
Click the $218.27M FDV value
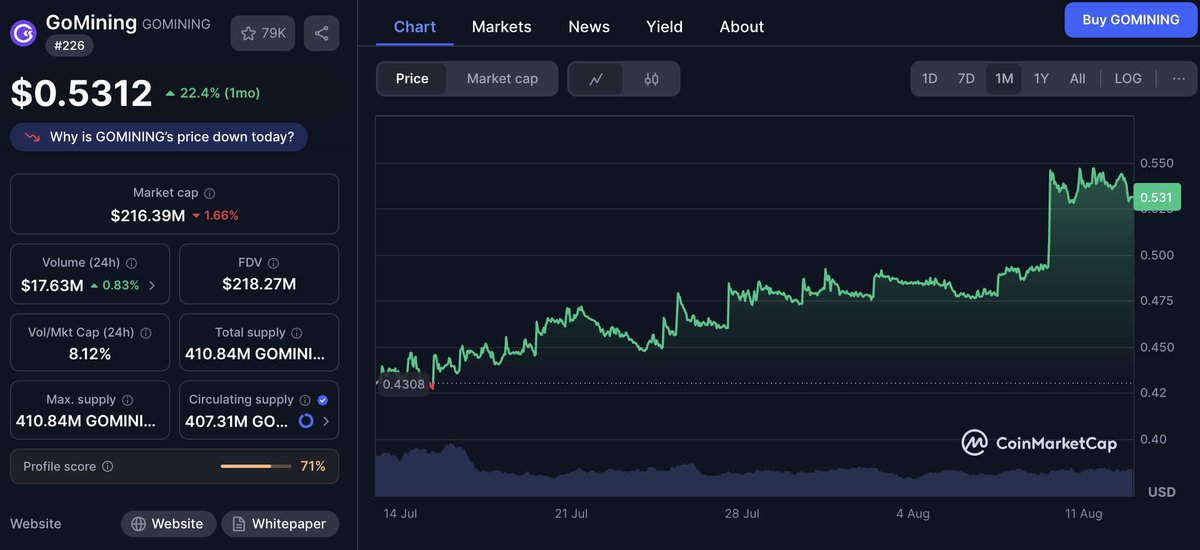tap(259, 285)
